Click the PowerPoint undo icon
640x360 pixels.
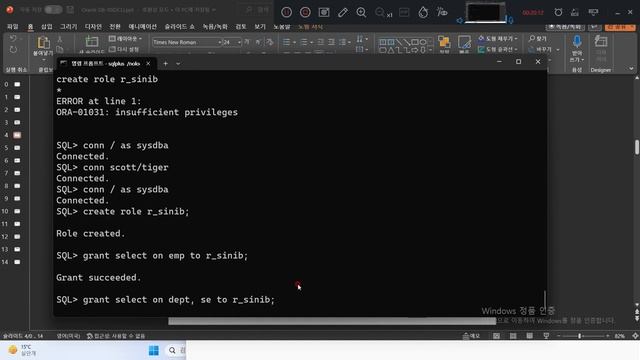pyautogui.click(x=13, y=38)
